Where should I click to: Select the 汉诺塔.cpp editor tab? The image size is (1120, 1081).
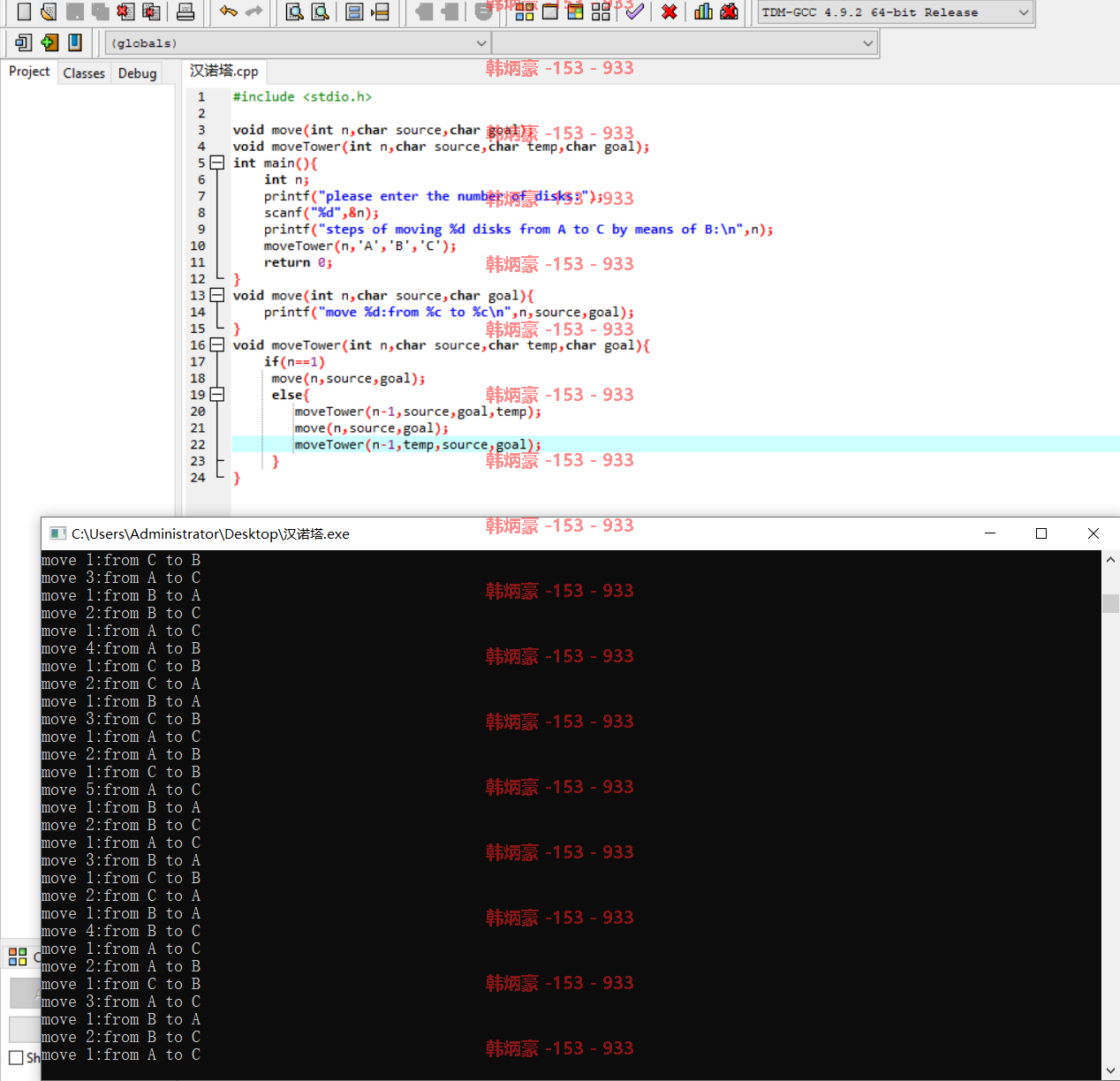pos(224,72)
